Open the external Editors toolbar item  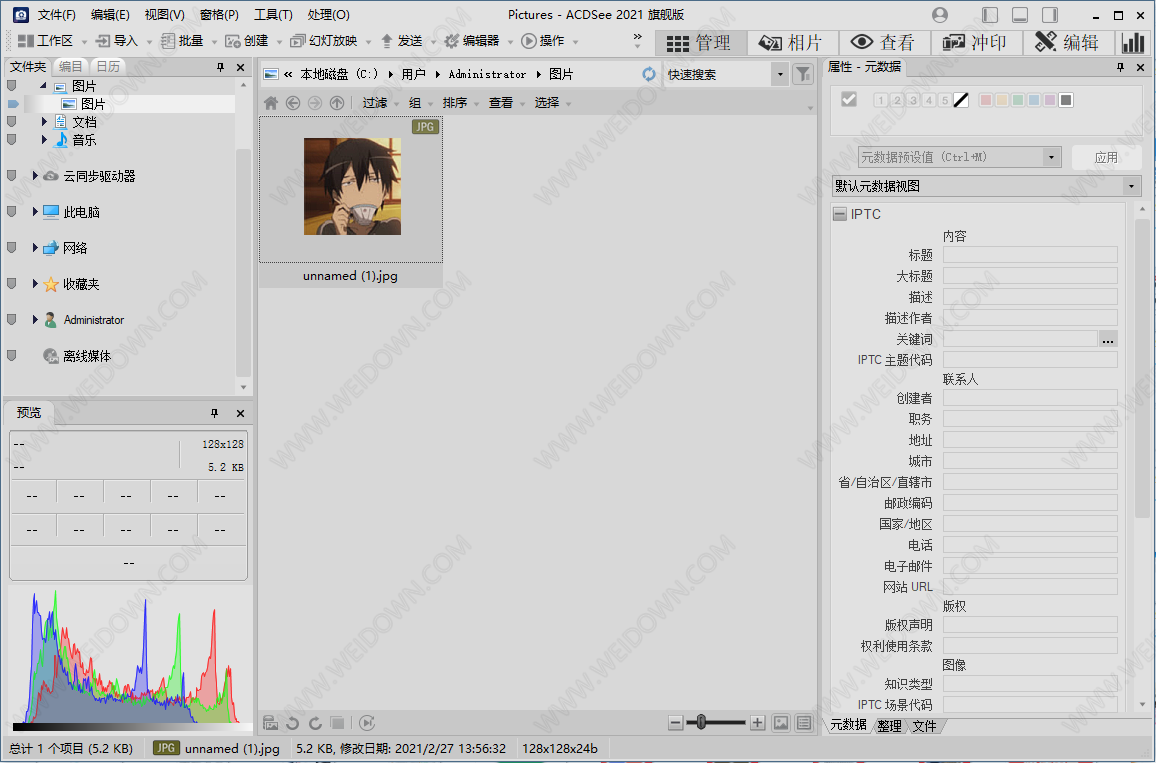[x=472, y=41]
